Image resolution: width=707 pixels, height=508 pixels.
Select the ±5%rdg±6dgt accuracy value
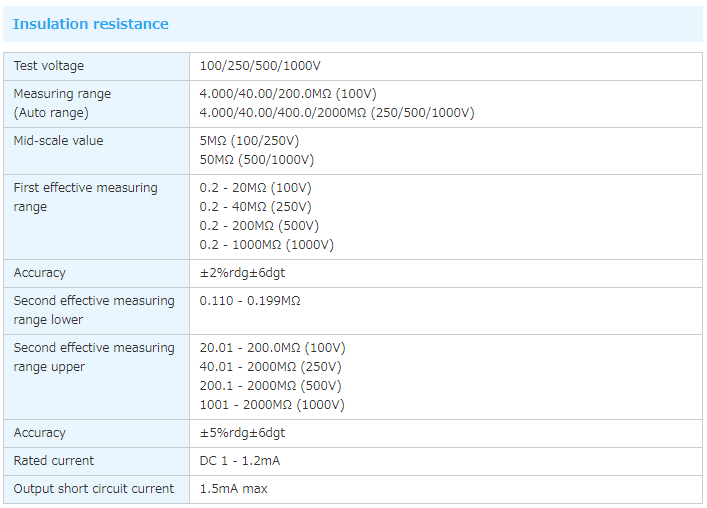249,433
